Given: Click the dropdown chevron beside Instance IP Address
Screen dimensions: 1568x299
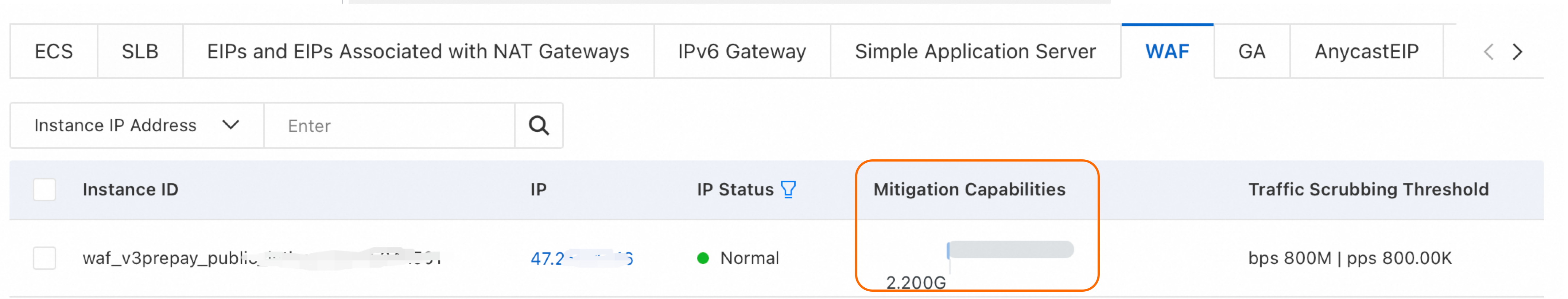Looking at the screenshot, I should pyautogui.click(x=231, y=125).
